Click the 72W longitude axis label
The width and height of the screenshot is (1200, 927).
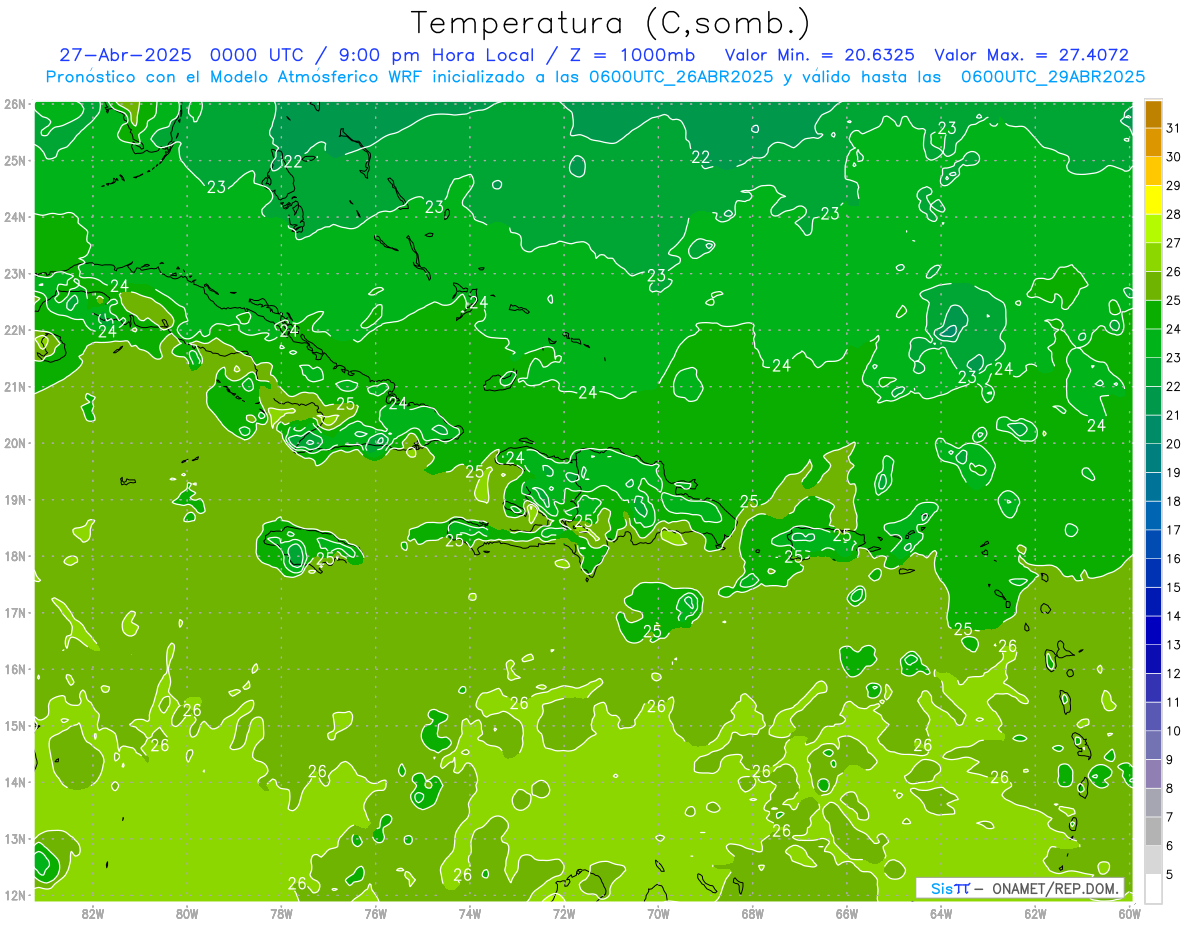tap(564, 913)
